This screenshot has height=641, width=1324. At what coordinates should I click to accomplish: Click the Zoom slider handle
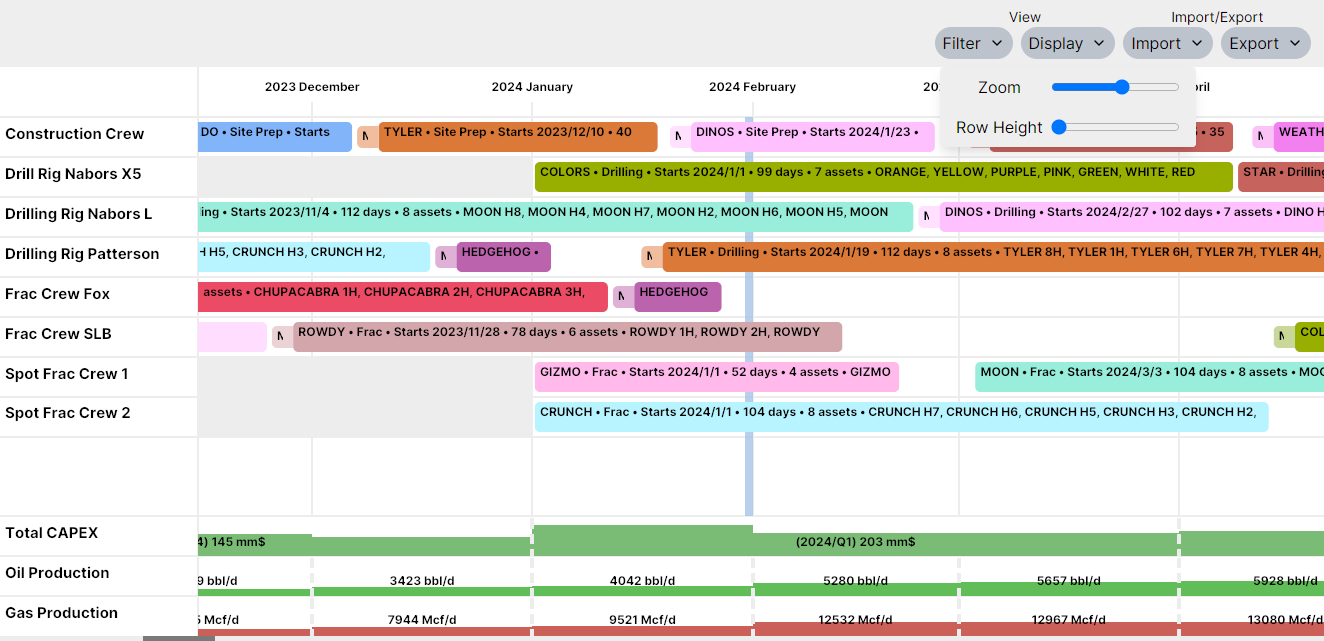point(1122,87)
